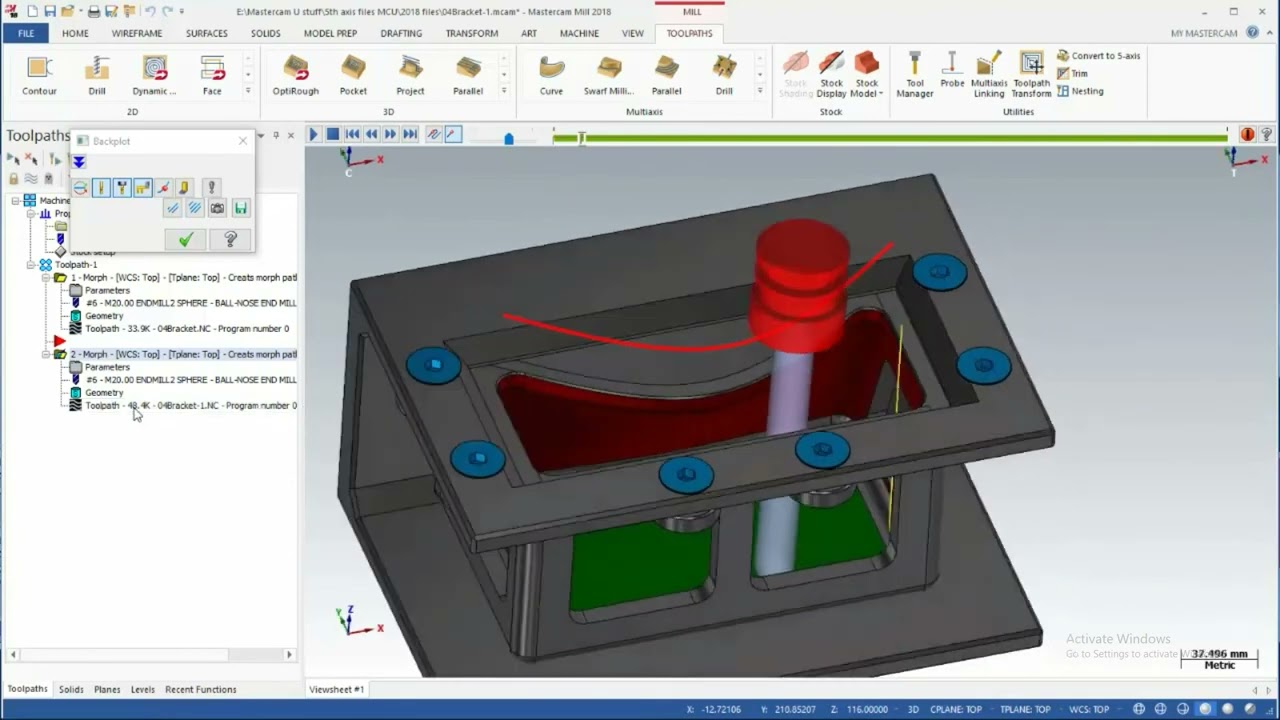Save backplot as geometry (green disk icon)
1280x720 pixels.
[240, 208]
